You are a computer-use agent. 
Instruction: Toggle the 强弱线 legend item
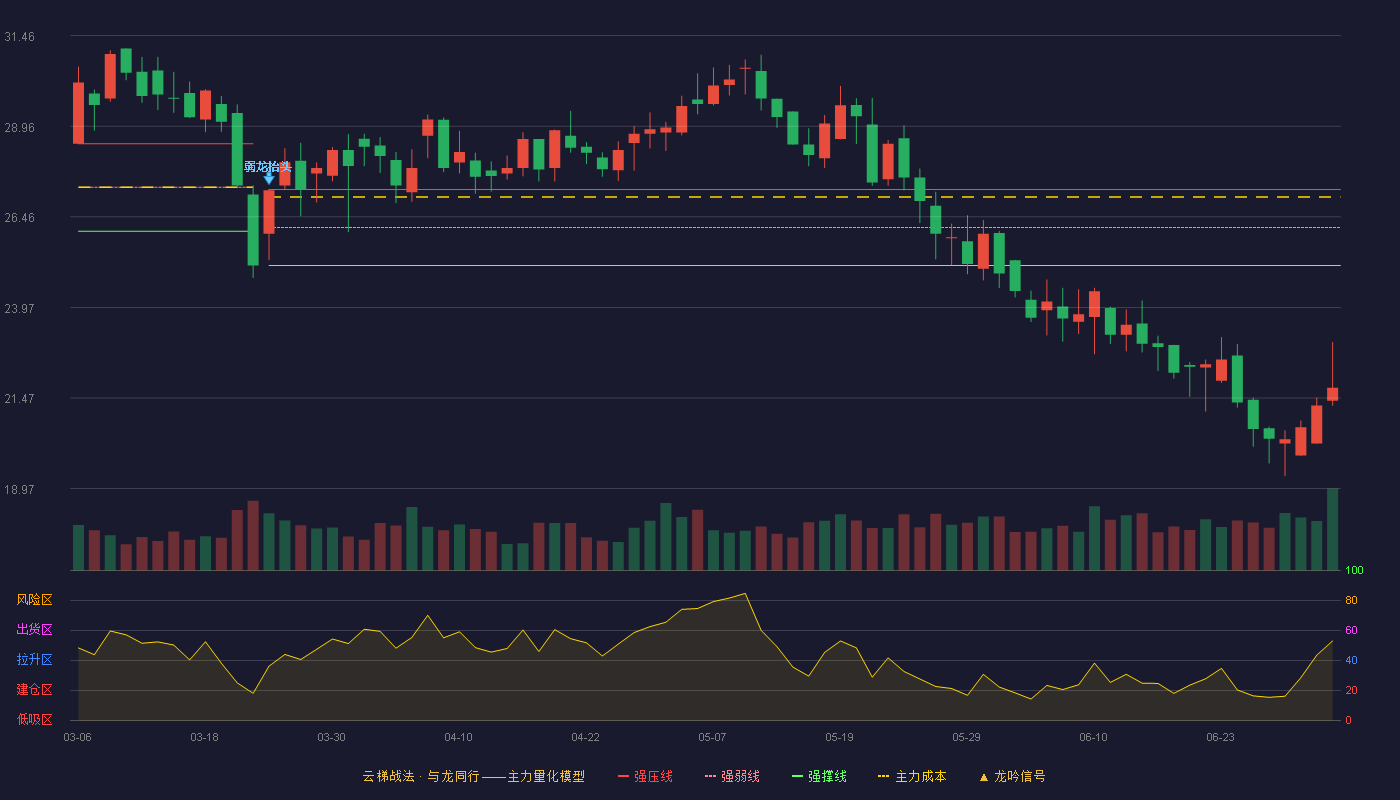(732, 776)
